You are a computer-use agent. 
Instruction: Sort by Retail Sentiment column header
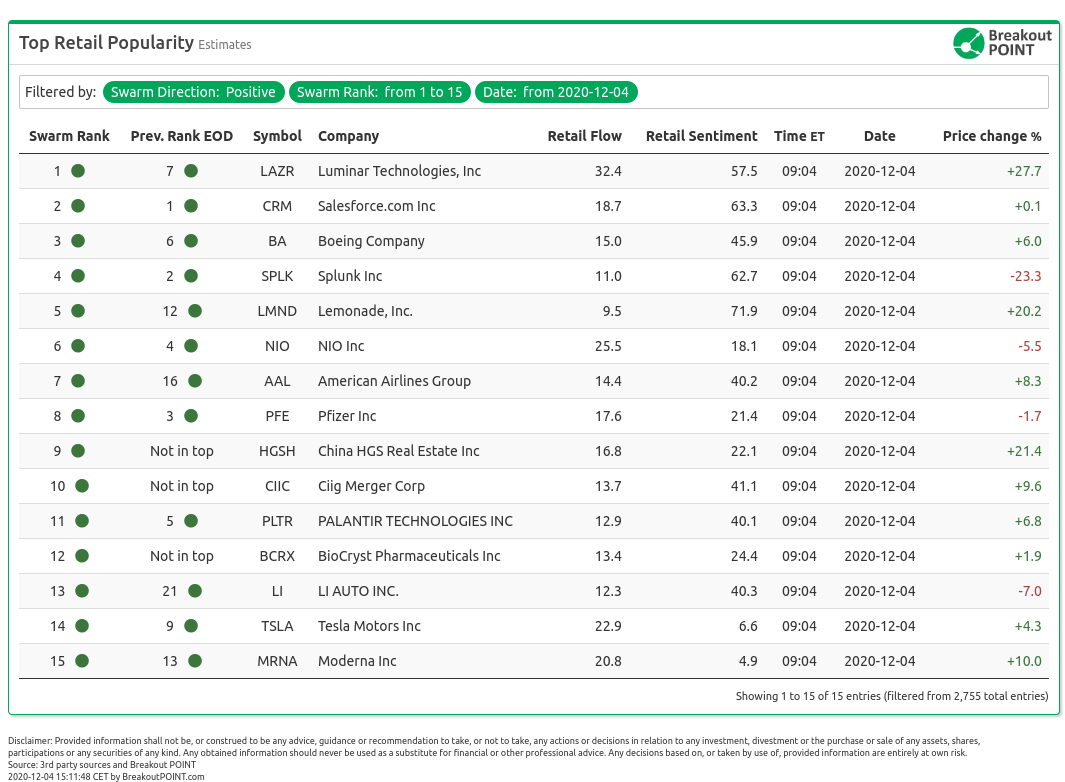click(701, 136)
